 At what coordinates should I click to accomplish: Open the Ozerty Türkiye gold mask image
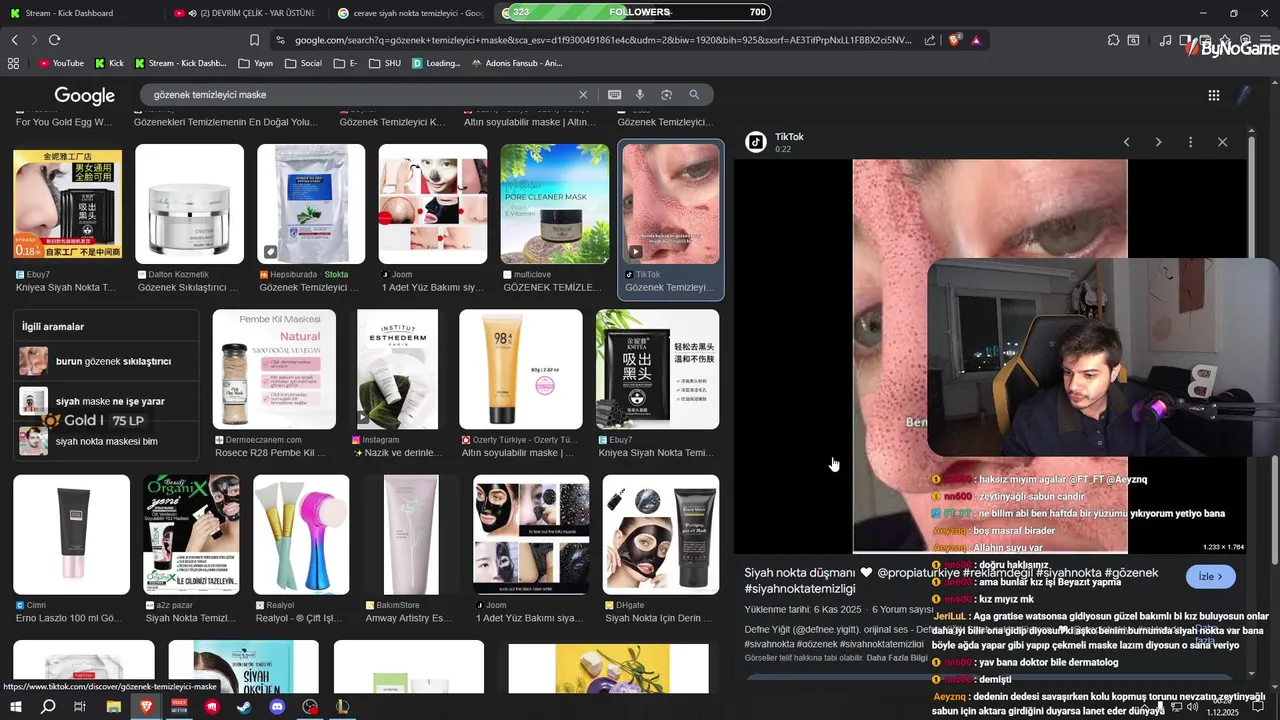click(520, 369)
